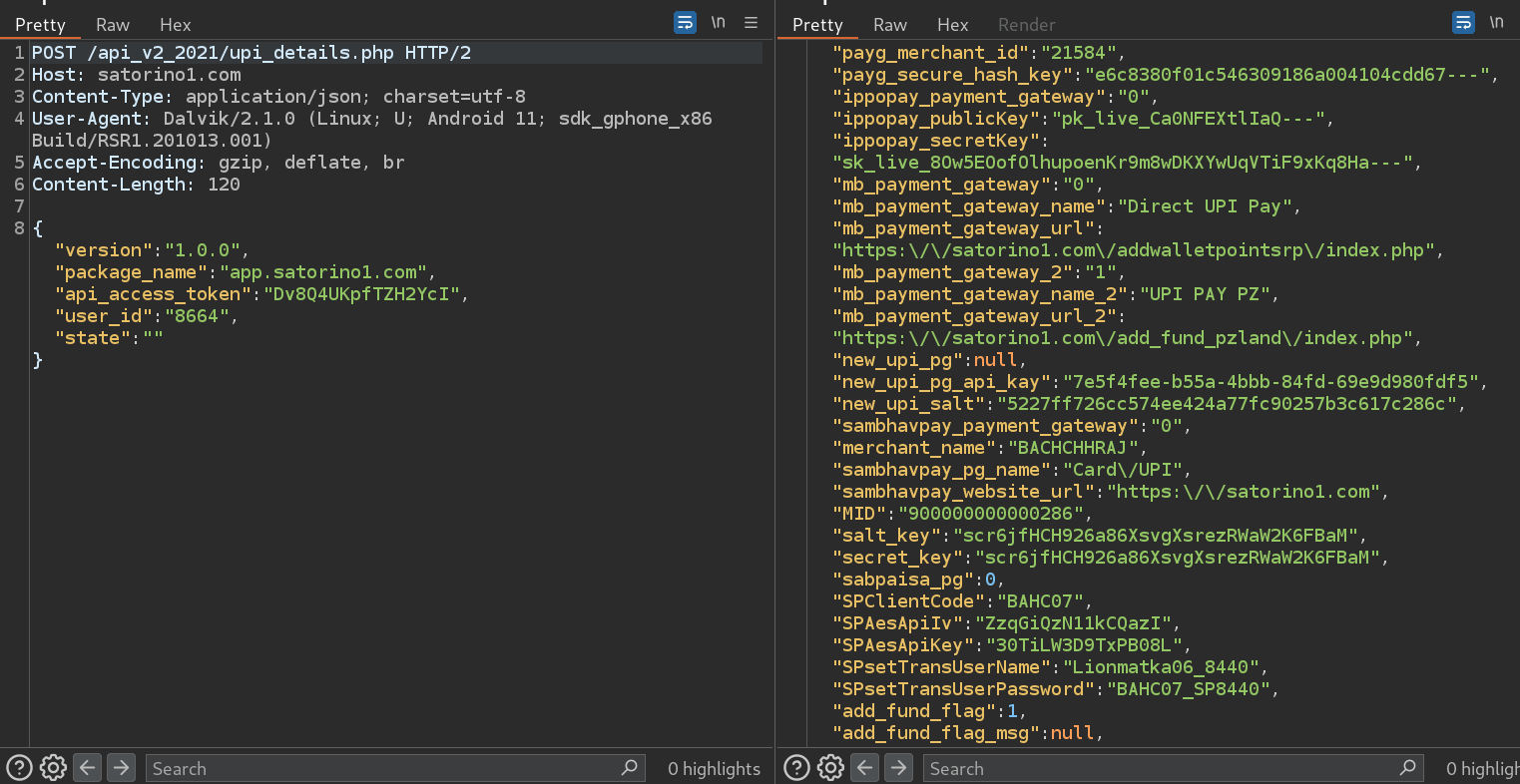Switch request view to Pretty tab

[40, 25]
